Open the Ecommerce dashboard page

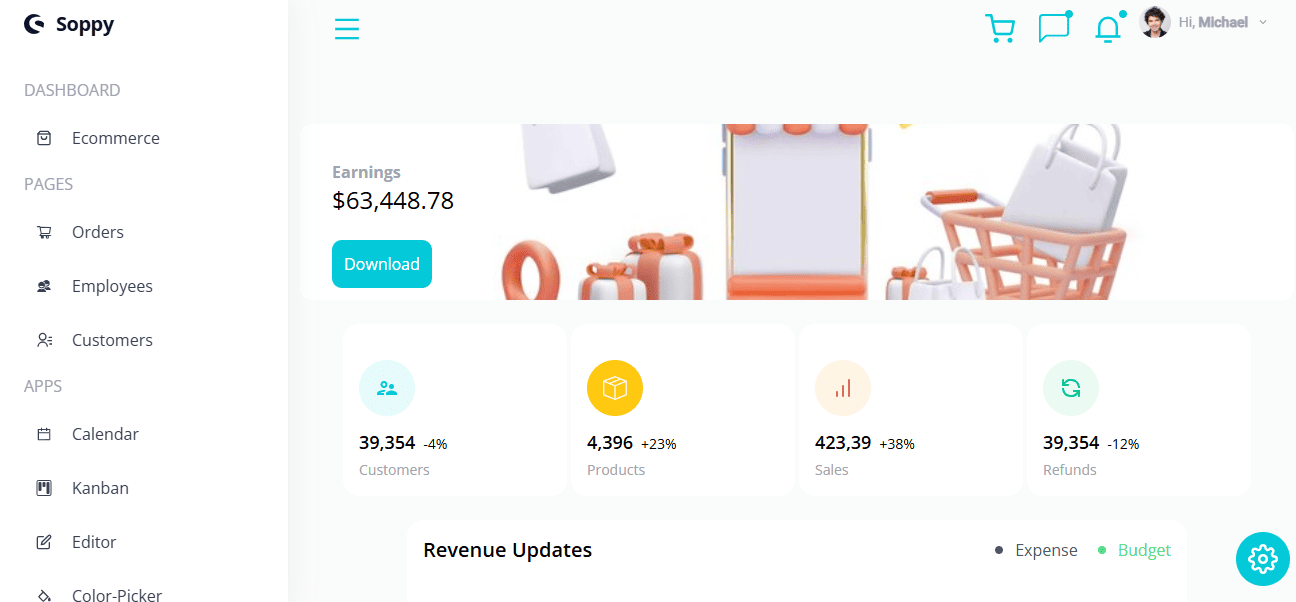tap(115, 138)
